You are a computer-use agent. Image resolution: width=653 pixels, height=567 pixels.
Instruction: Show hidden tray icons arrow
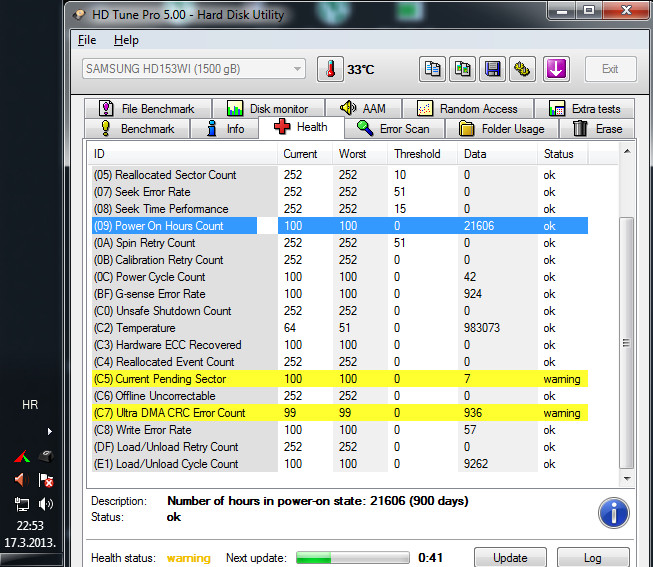[48, 431]
